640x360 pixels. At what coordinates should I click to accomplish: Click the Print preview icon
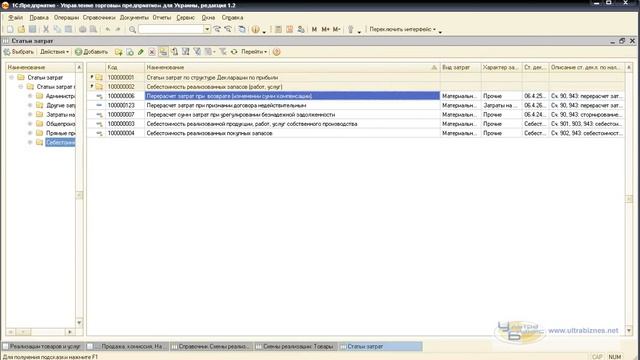click(93, 29)
